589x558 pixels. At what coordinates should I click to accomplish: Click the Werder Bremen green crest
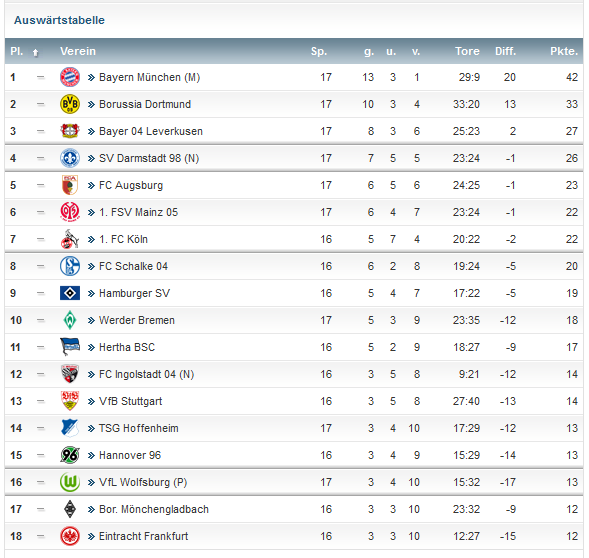tap(70, 320)
